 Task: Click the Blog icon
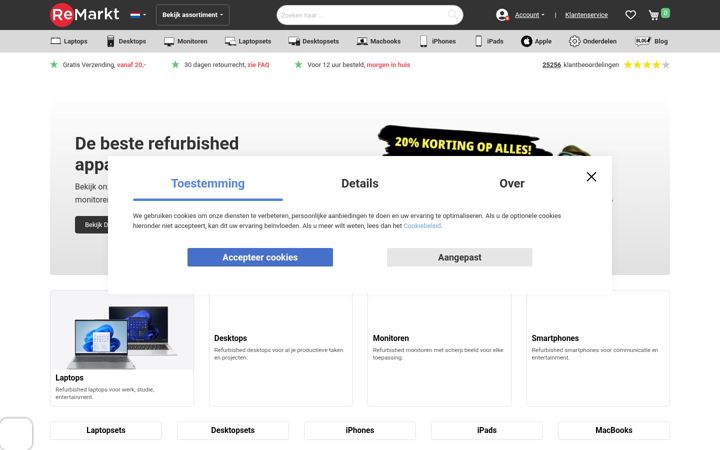[x=643, y=41]
